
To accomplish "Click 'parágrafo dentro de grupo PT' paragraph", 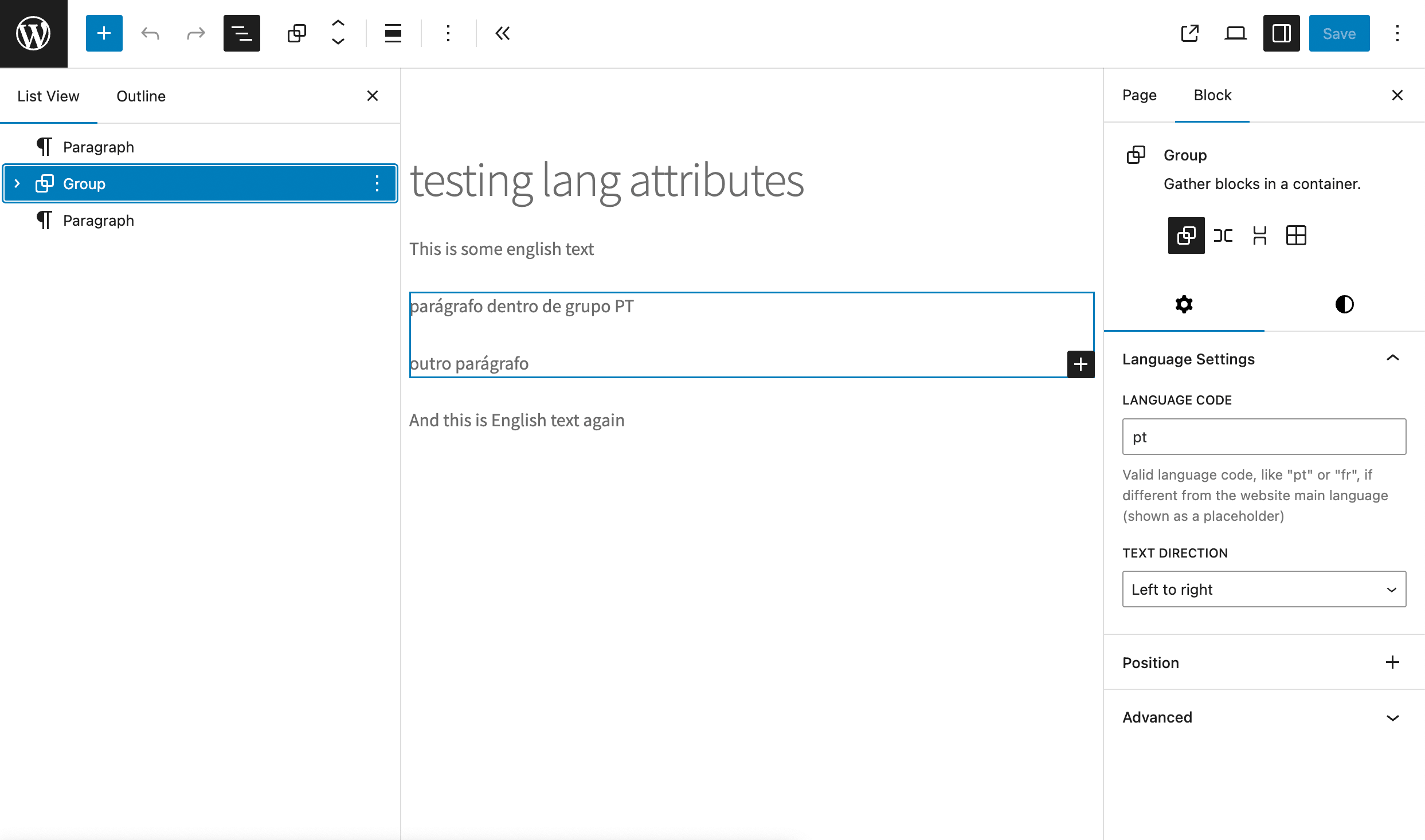I will pos(522,306).
